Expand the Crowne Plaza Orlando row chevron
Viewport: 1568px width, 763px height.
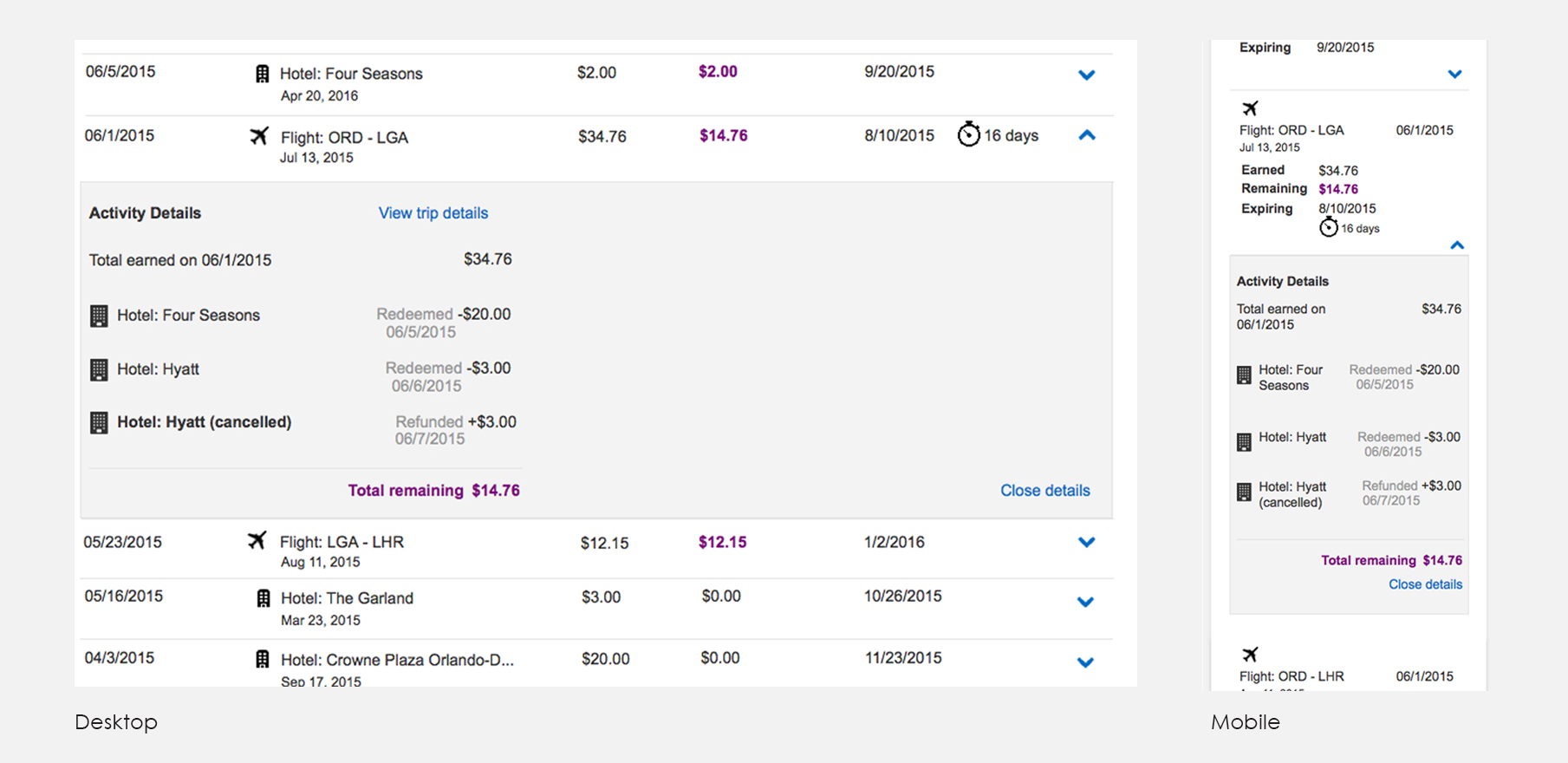click(x=1085, y=662)
